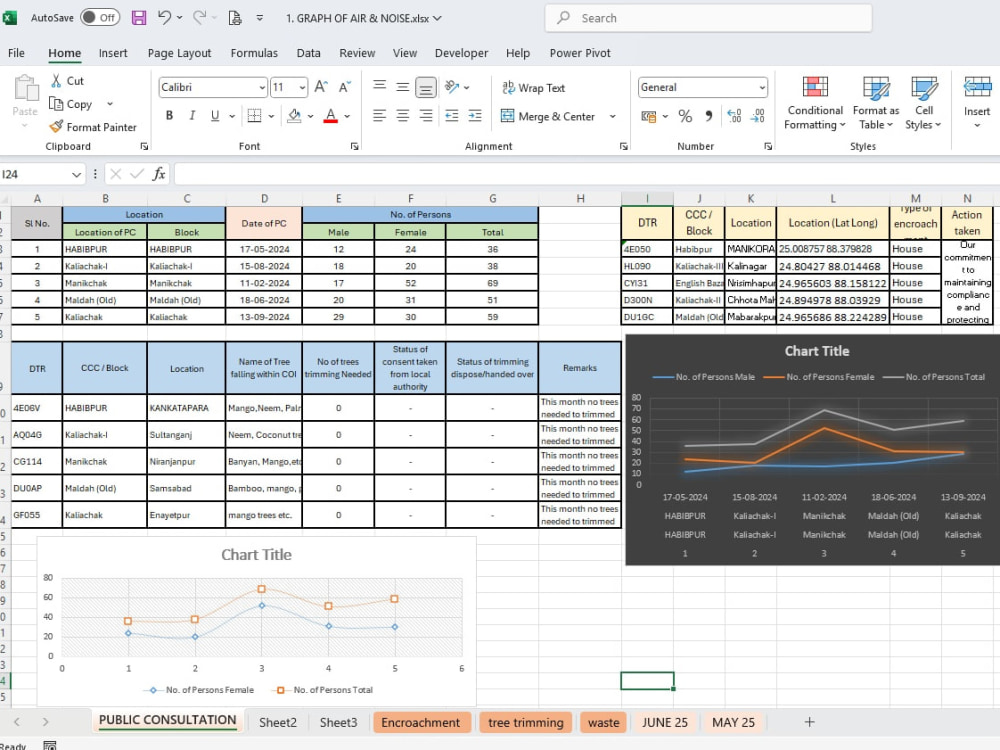Click Decrease Font Size icon
This screenshot has width=1000, height=750.
click(344, 87)
